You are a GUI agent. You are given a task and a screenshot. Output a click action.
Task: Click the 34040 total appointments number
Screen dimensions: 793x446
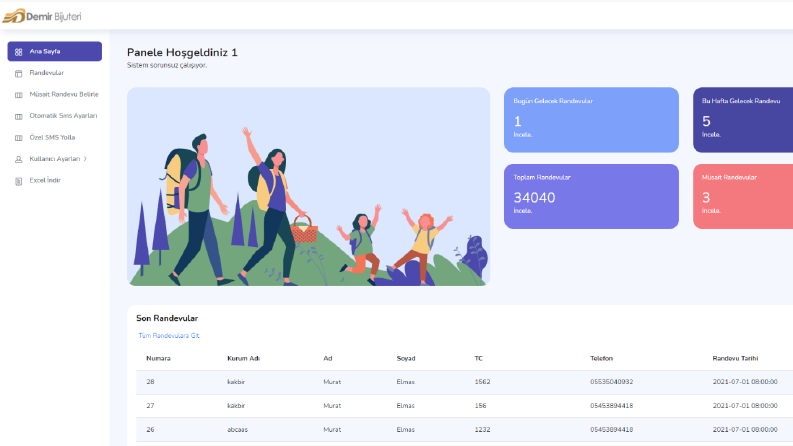click(x=535, y=198)
